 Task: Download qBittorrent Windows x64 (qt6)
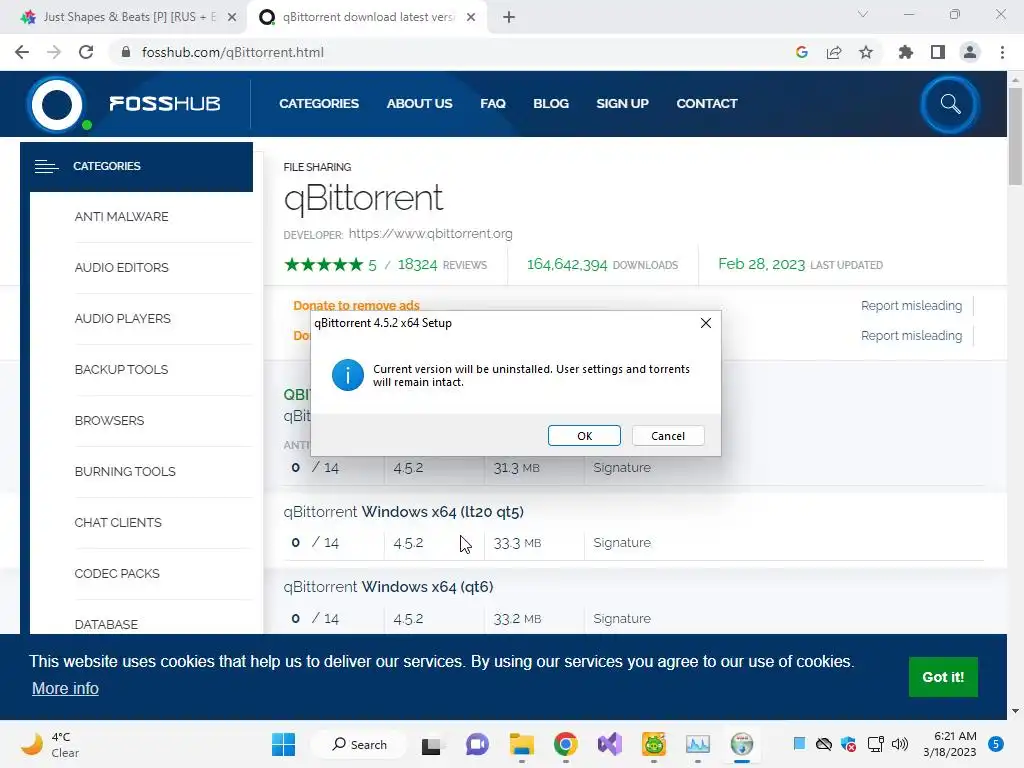[388, 587]
